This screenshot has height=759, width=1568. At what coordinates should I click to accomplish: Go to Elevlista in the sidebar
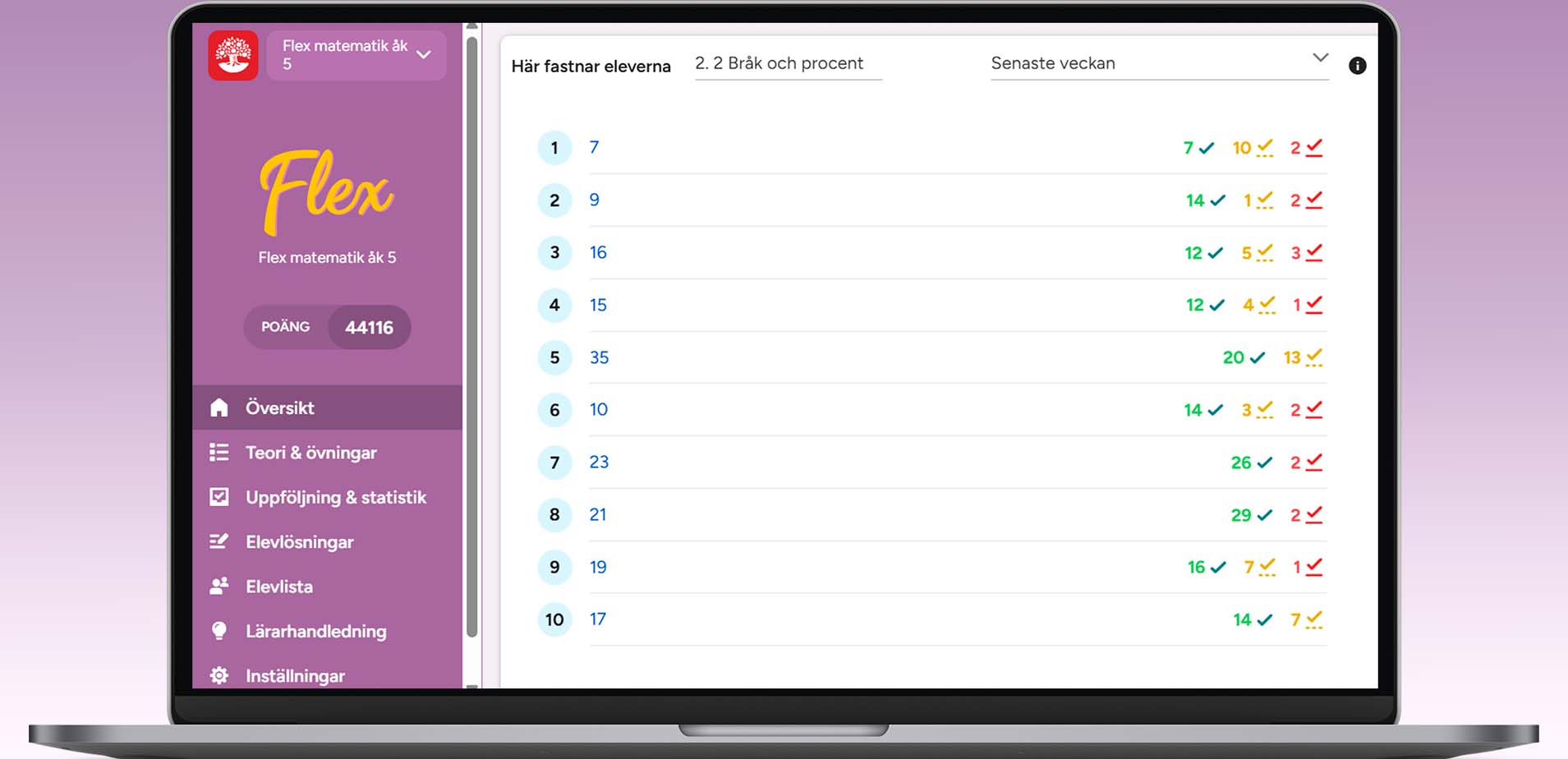click(278, 586)
